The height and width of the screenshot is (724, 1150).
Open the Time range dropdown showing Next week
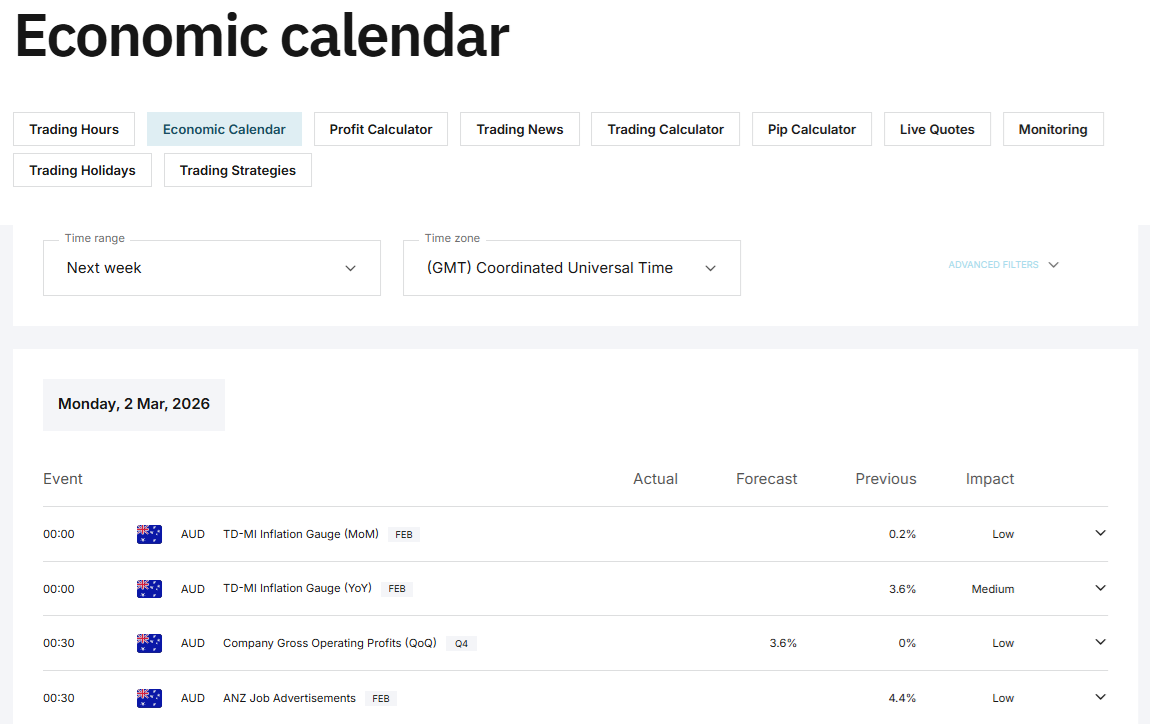[x=212, y=268]
